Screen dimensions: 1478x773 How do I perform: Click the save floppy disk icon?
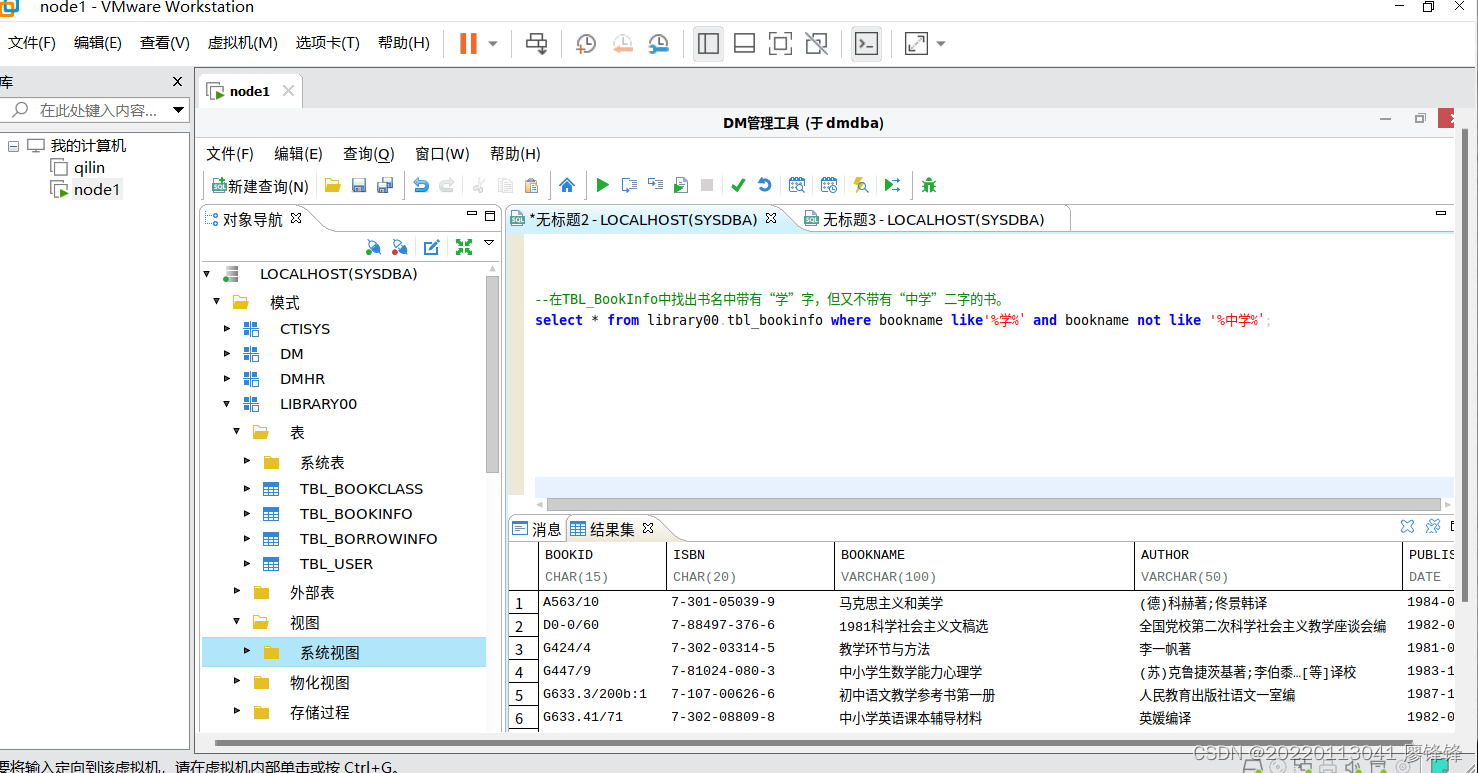coord(359,185)
